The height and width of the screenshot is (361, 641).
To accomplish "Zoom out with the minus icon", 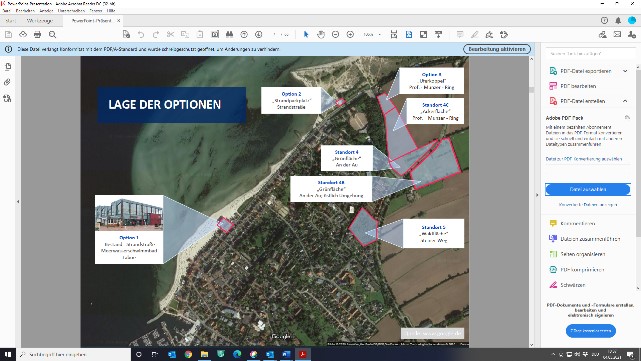I will tap(336, 35).
